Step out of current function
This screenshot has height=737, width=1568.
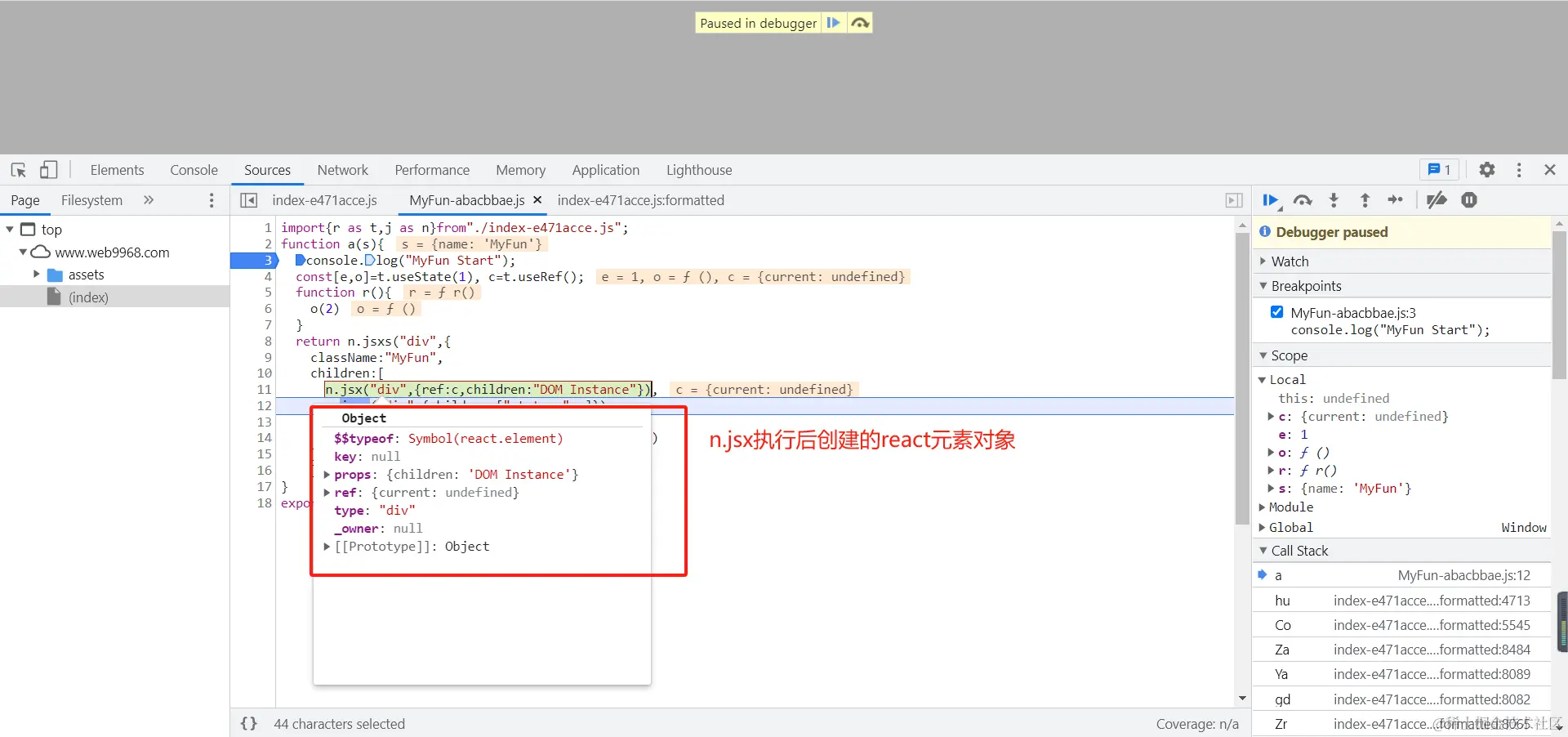point(1365,200)
